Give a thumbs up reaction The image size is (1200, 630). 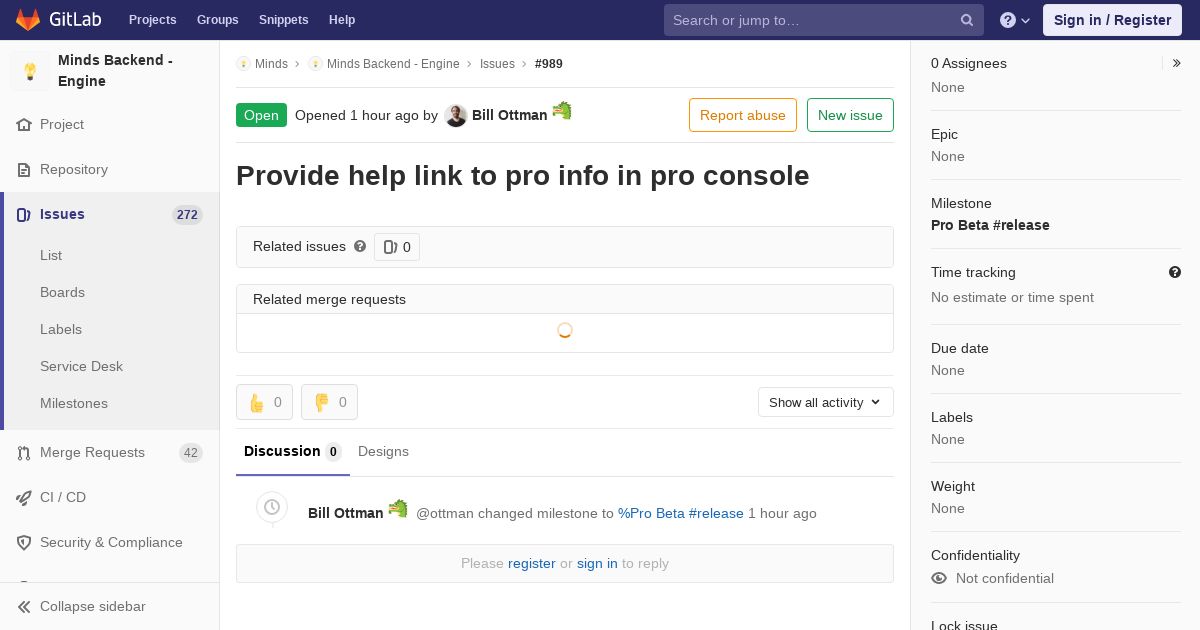pyautogui.click(x=264, y=402)
